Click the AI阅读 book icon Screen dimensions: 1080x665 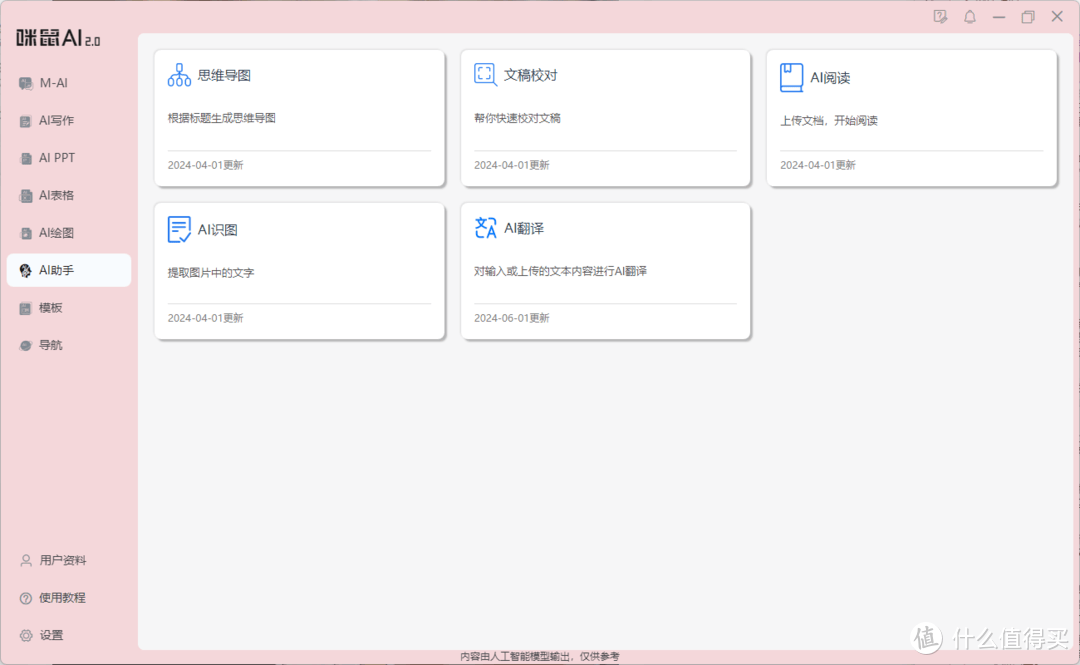click(791, 77)
